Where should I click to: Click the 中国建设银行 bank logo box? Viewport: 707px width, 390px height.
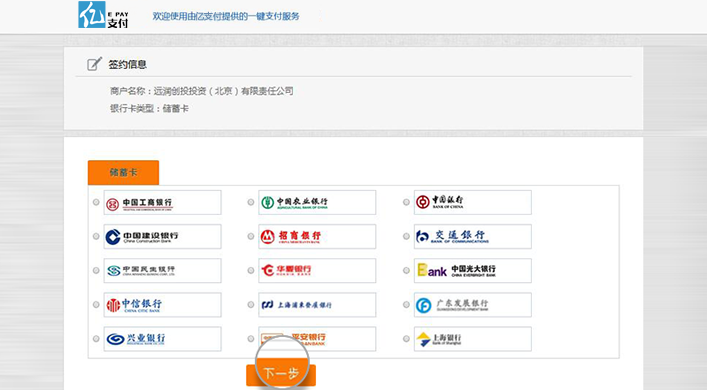(x=162, y=236)
